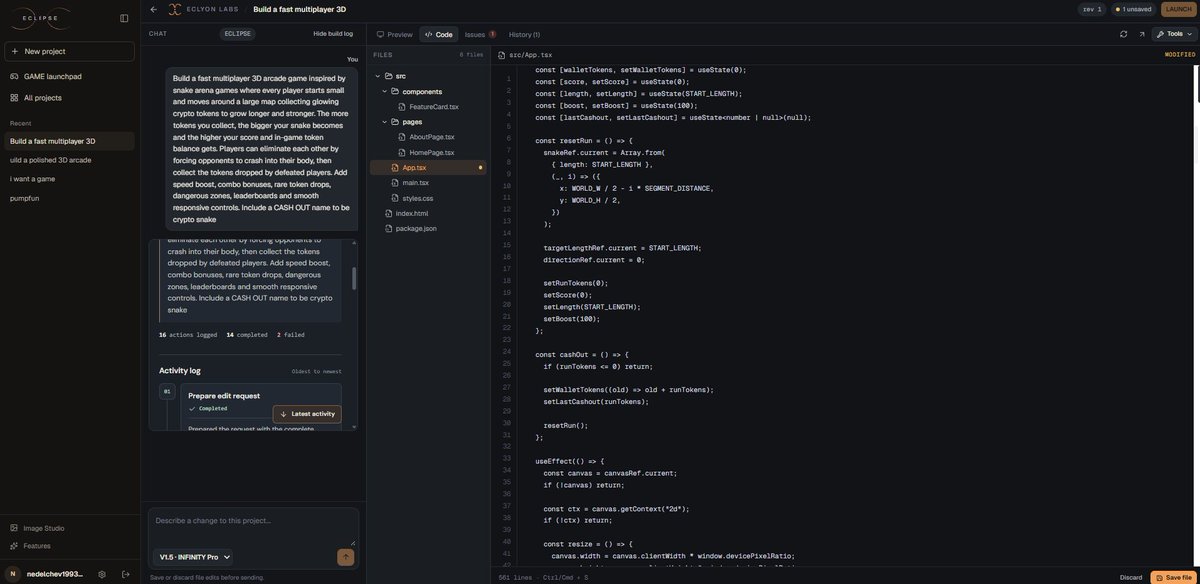Click the 1 unsaved indicator
This screenshot has height=584, width=1200.
point(1133,9)
